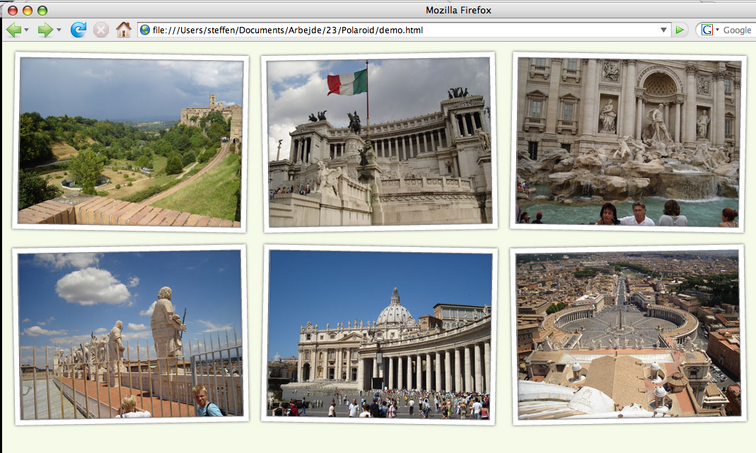Go to the Home page icon
Viewport: 756px width, 453px height.
pos(124,30)
